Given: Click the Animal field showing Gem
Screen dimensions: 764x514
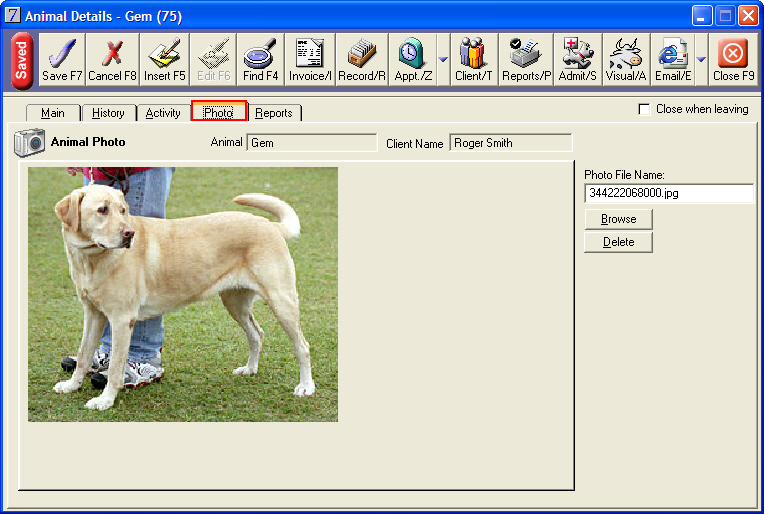Looking at the screenshot, I should tap(312, 143).
